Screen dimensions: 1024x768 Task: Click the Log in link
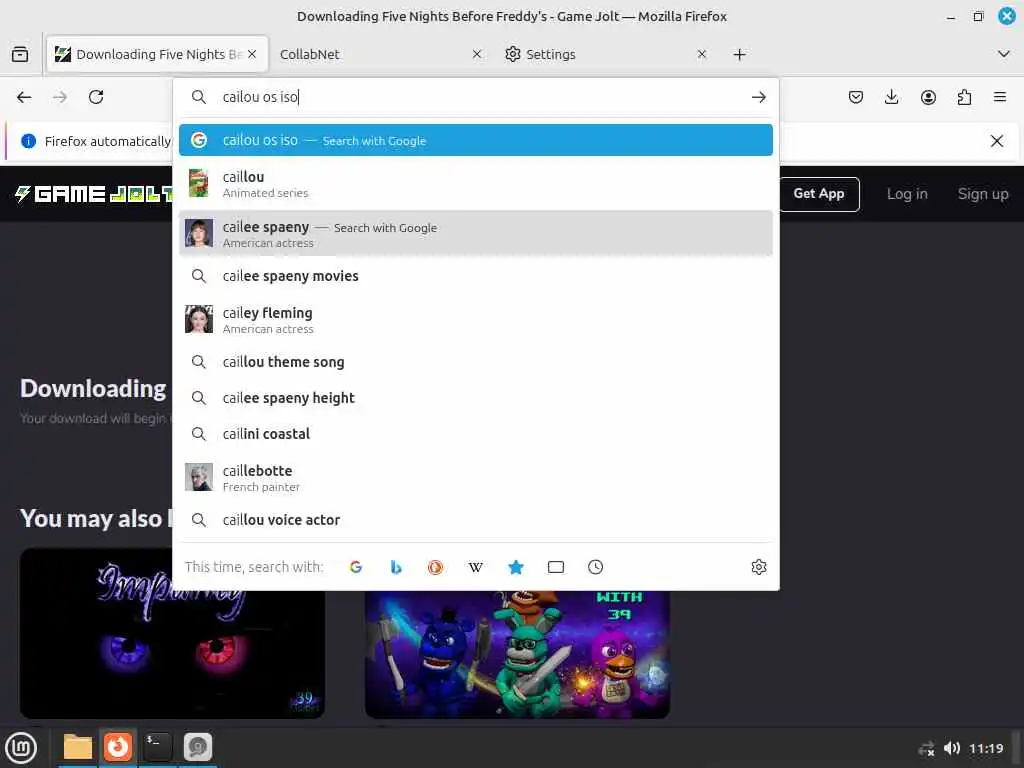[907, 194]
